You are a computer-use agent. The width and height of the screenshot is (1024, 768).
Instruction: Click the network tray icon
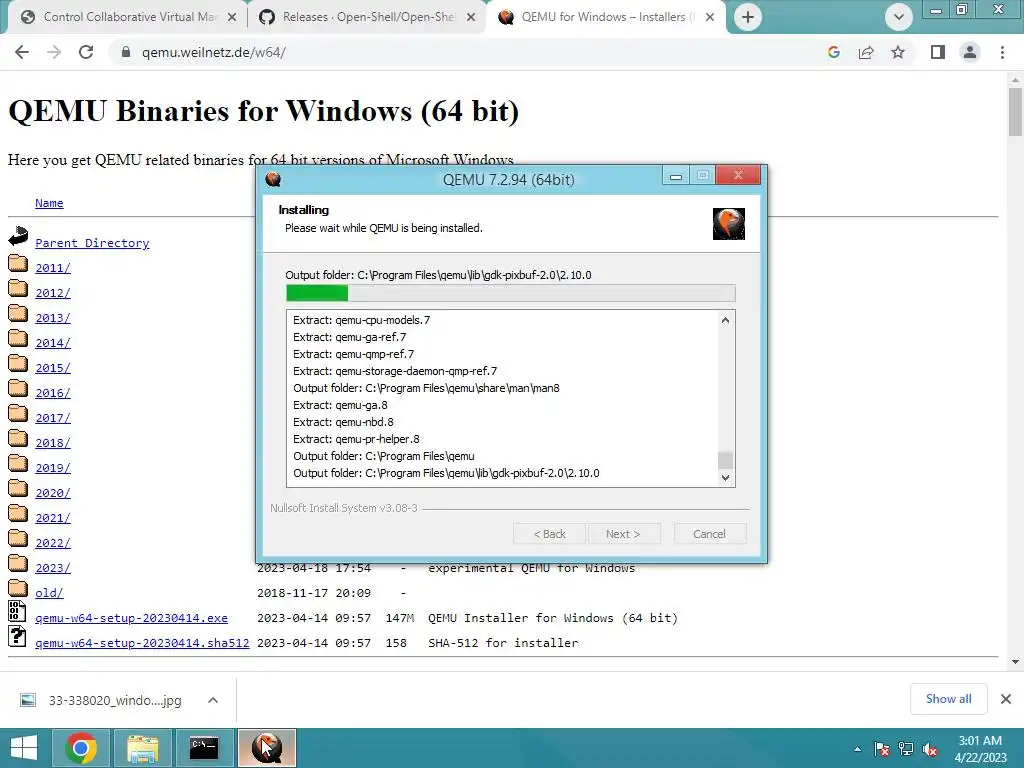(906, 749)
